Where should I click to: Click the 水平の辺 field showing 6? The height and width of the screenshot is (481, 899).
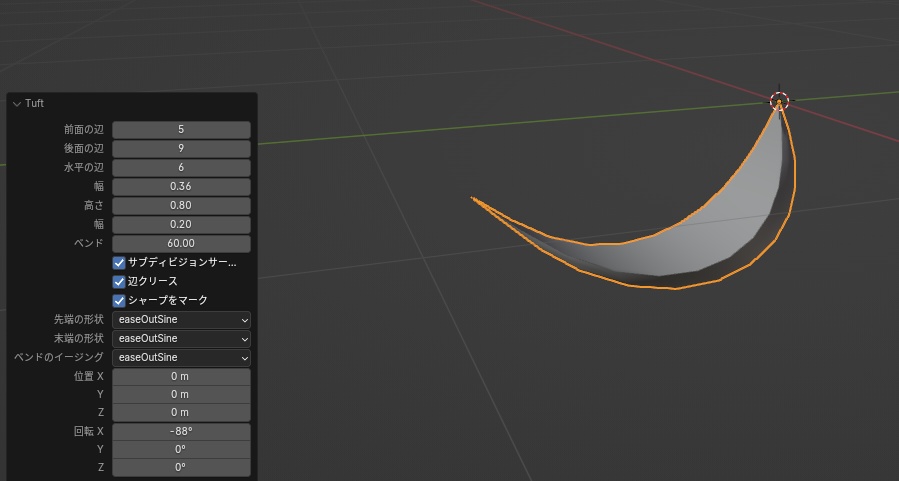[181, 167]
